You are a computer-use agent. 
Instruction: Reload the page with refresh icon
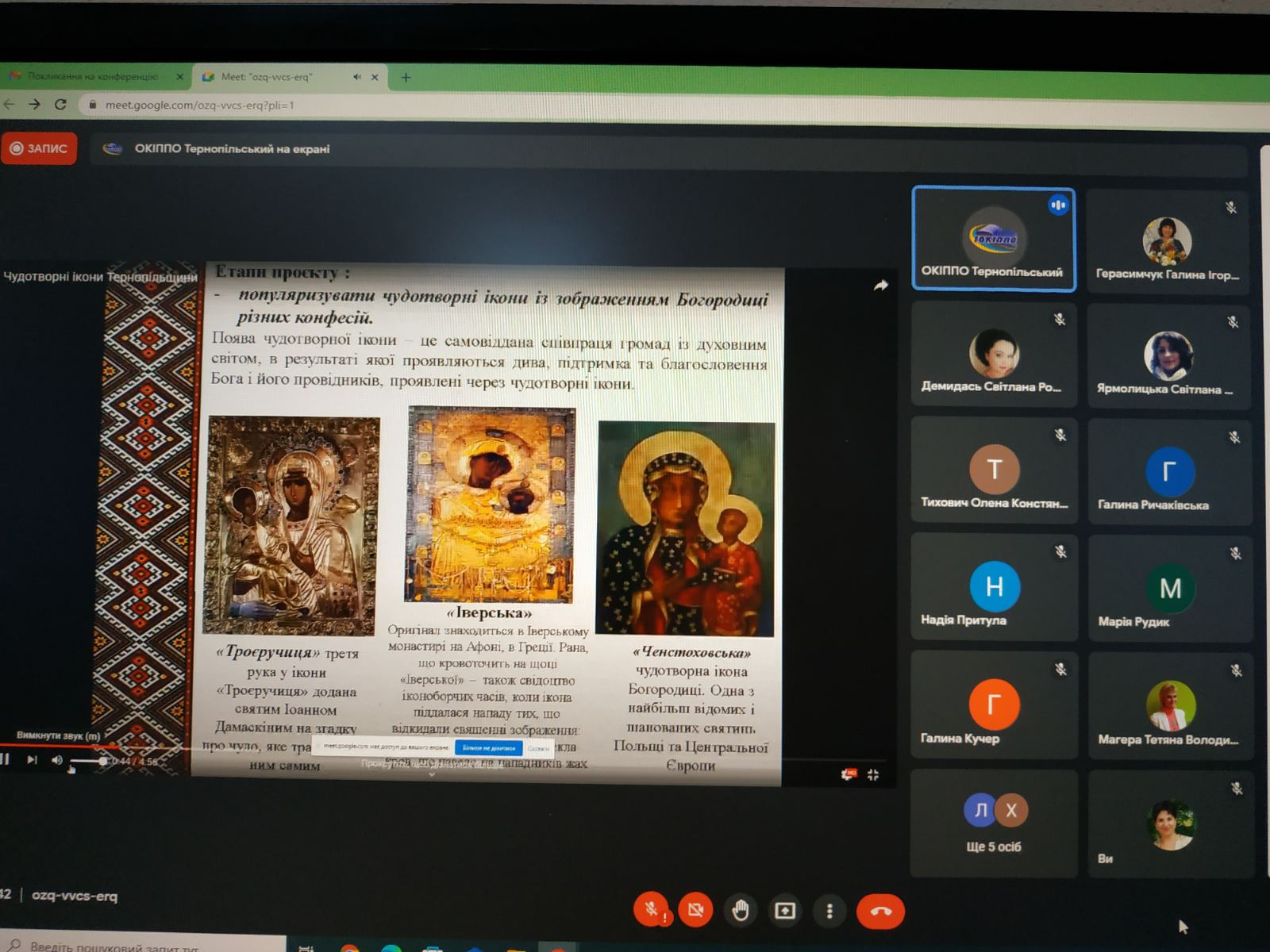[60, 104]
